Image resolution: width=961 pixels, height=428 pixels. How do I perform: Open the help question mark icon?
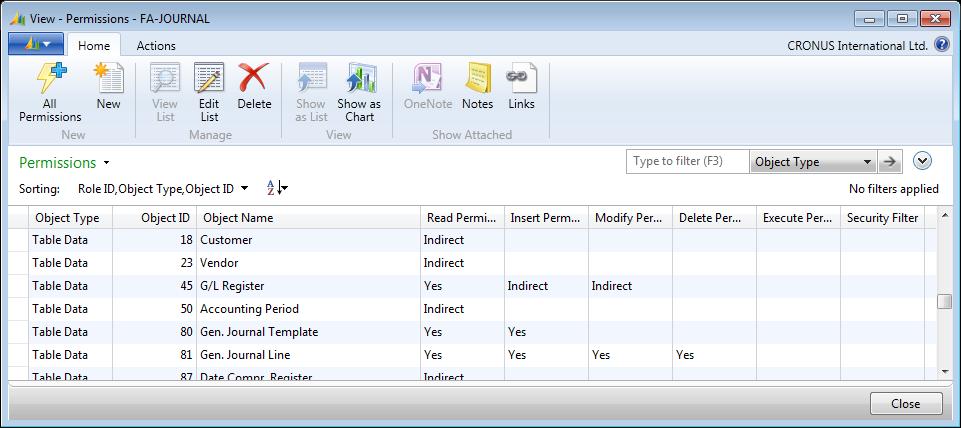click(x=941, y=45)
